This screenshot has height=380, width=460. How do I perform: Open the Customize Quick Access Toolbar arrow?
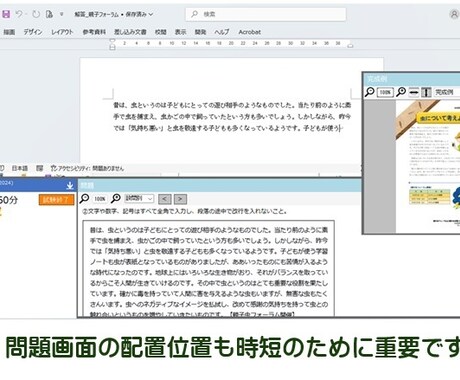(x=62, y=14)
